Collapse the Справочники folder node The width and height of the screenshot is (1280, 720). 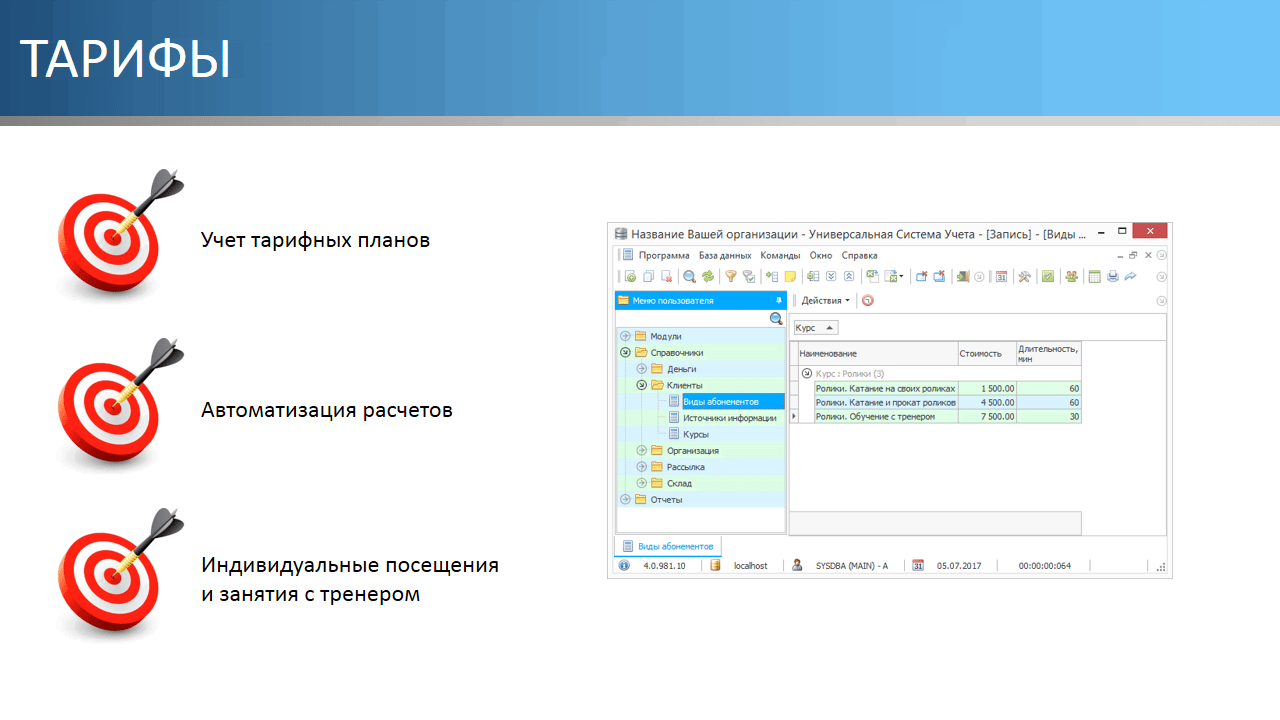tap(626, 352)
